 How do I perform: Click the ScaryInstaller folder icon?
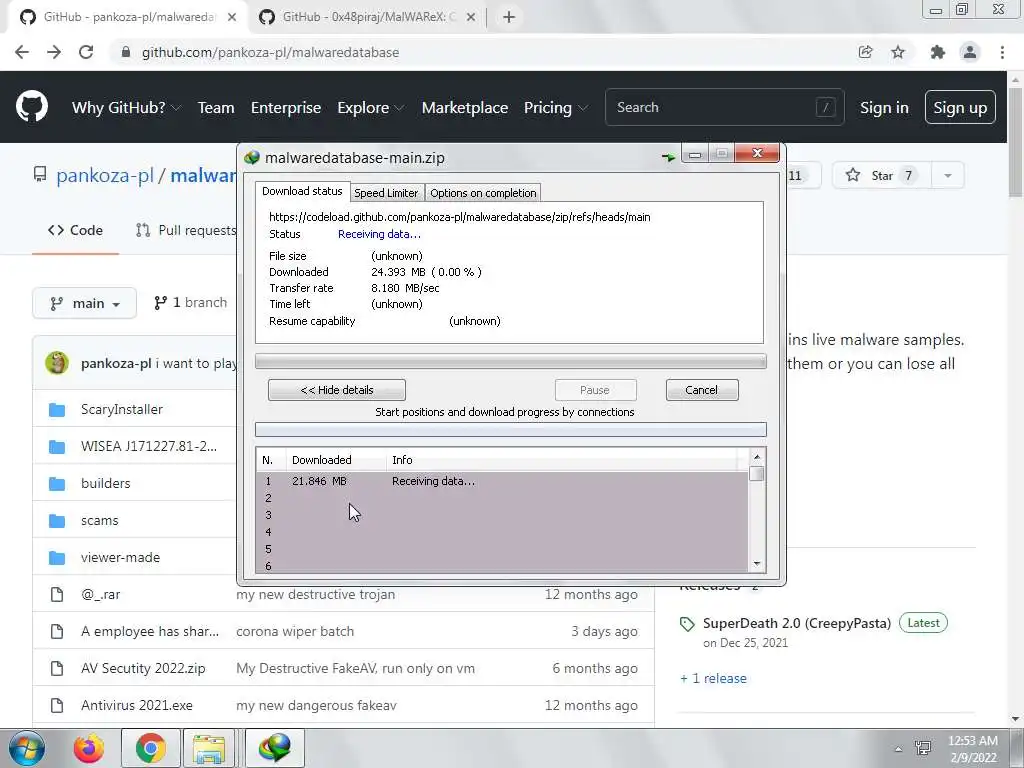click(57, 409)
